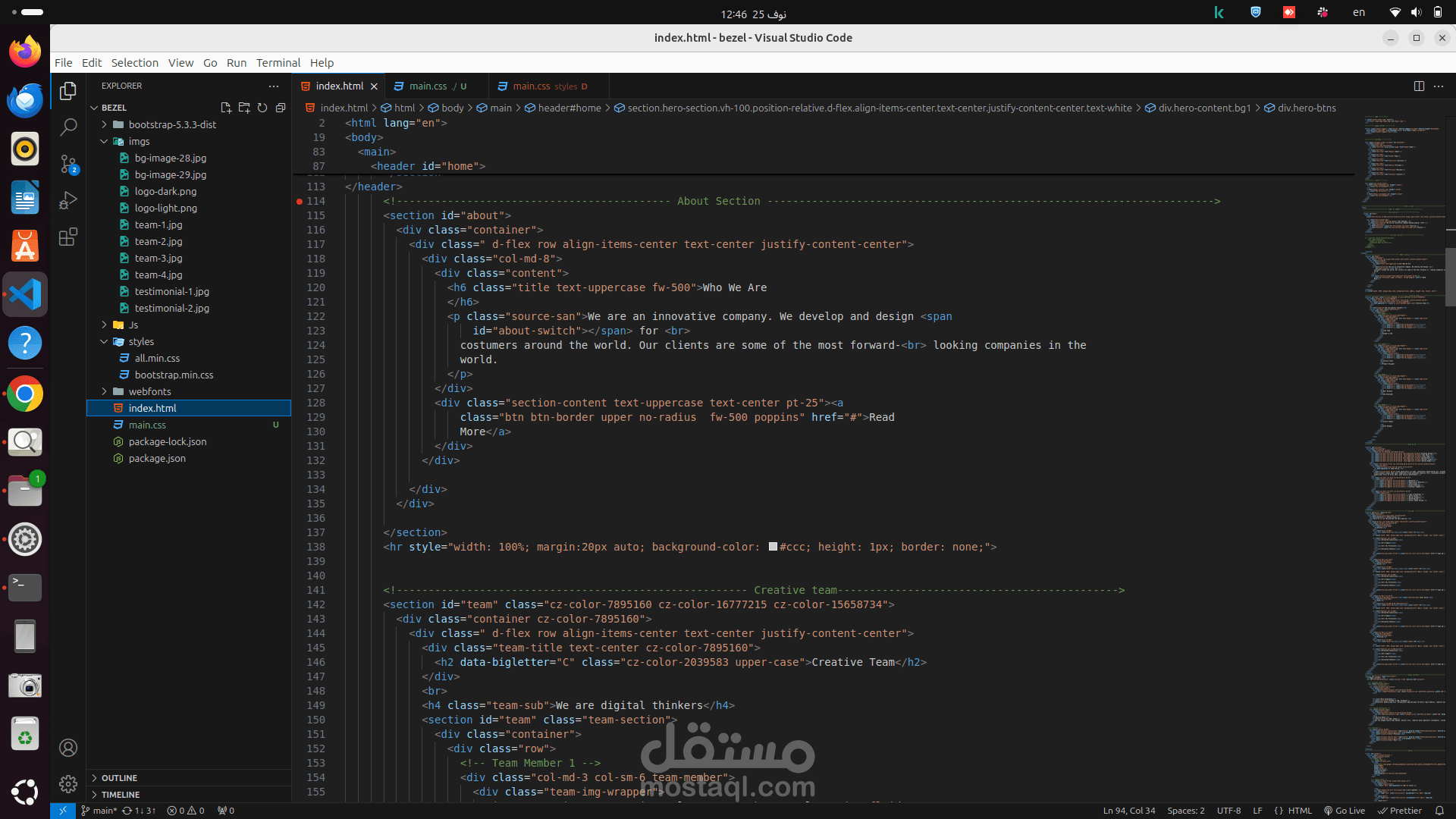Viewport: 1456px width, 819px height.
Task: Open the Run and Debug view
Action: click(x=68, y=200)
